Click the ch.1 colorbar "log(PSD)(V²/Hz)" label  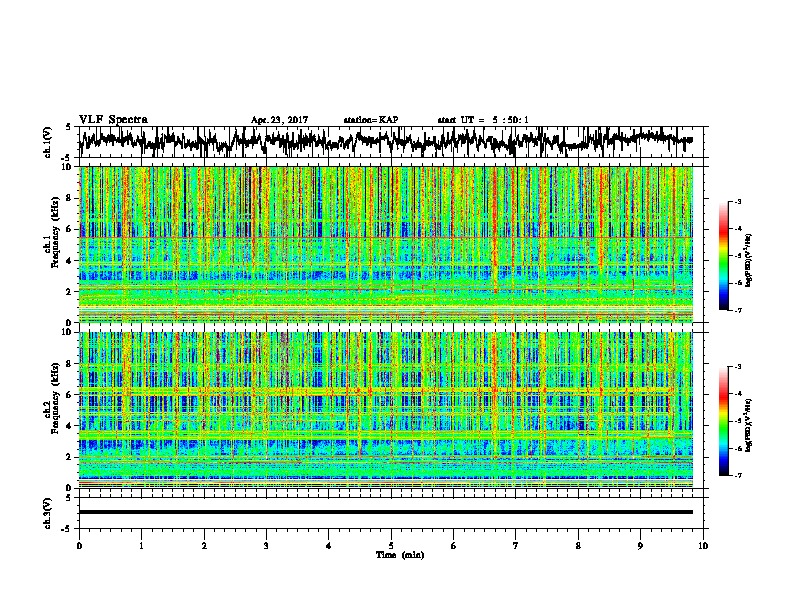(749, 261)
